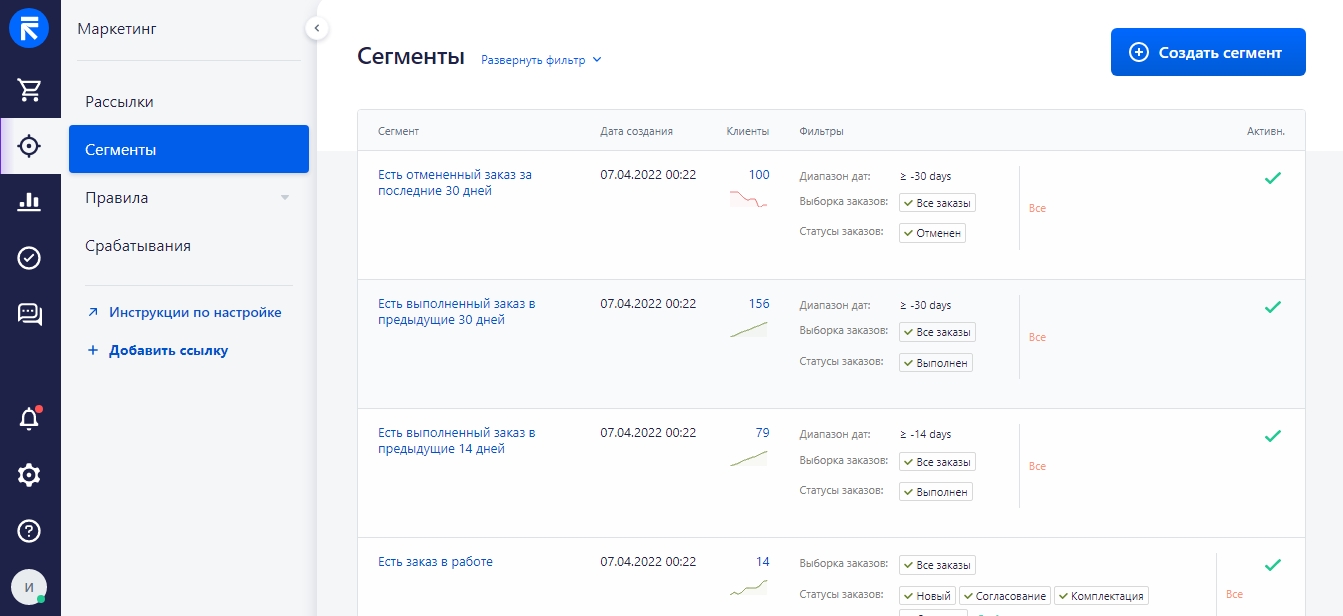This screenshot has width=1343, height=616.
Task: Click the RetailCRM logo
Action: click(30, 27)
